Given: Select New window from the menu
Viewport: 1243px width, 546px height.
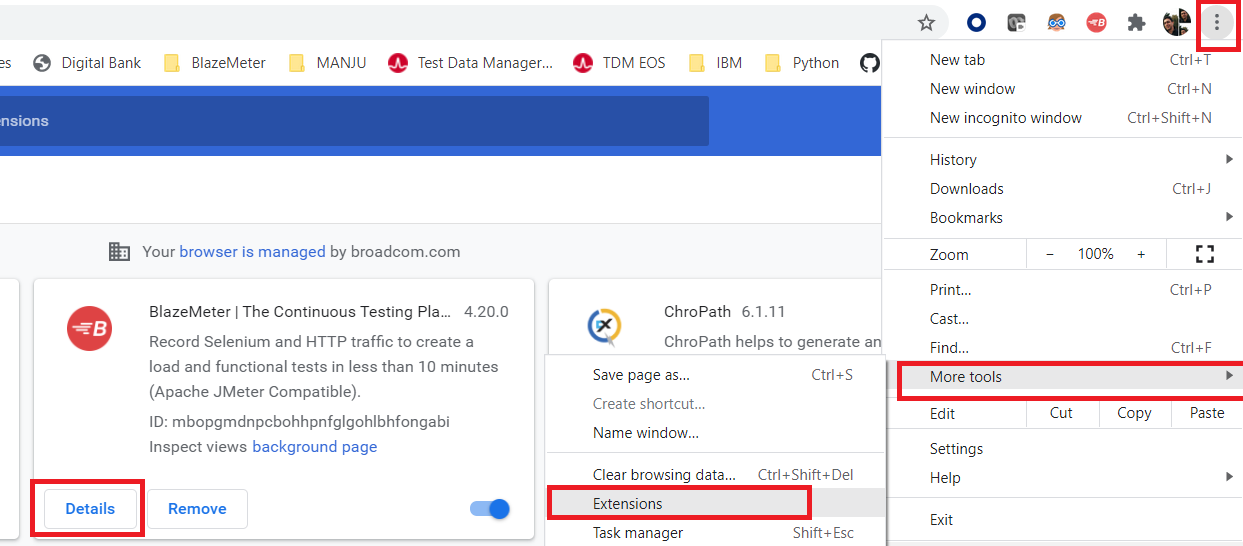Looking at the screenshot, I should 1062,89.
